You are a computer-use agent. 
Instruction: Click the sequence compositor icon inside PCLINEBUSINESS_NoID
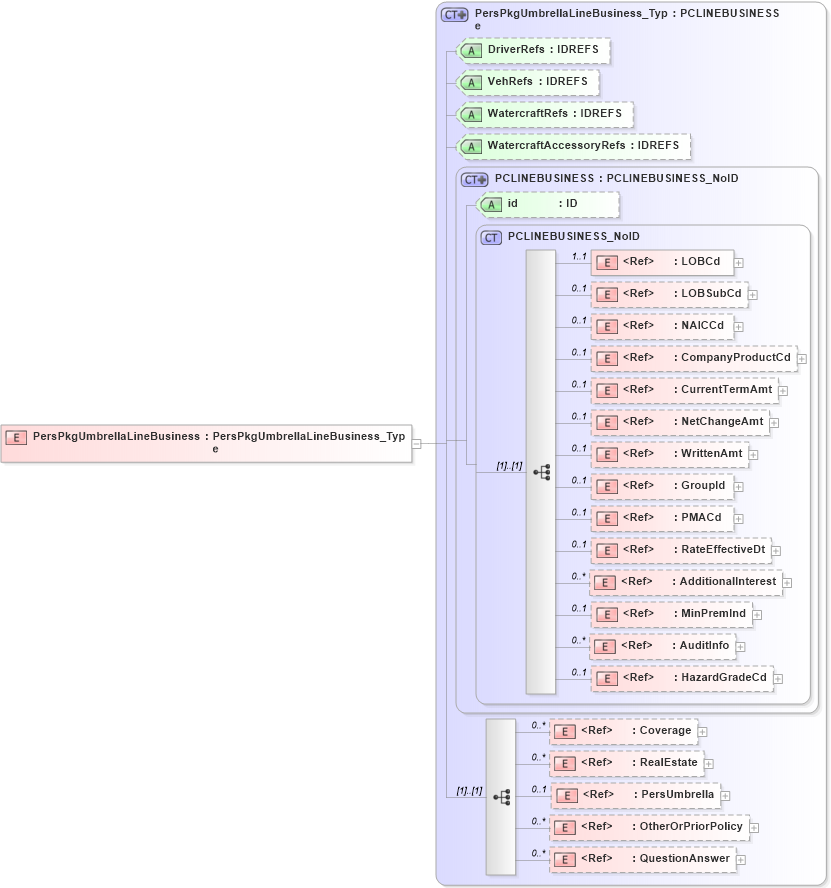tap(544, 472)
